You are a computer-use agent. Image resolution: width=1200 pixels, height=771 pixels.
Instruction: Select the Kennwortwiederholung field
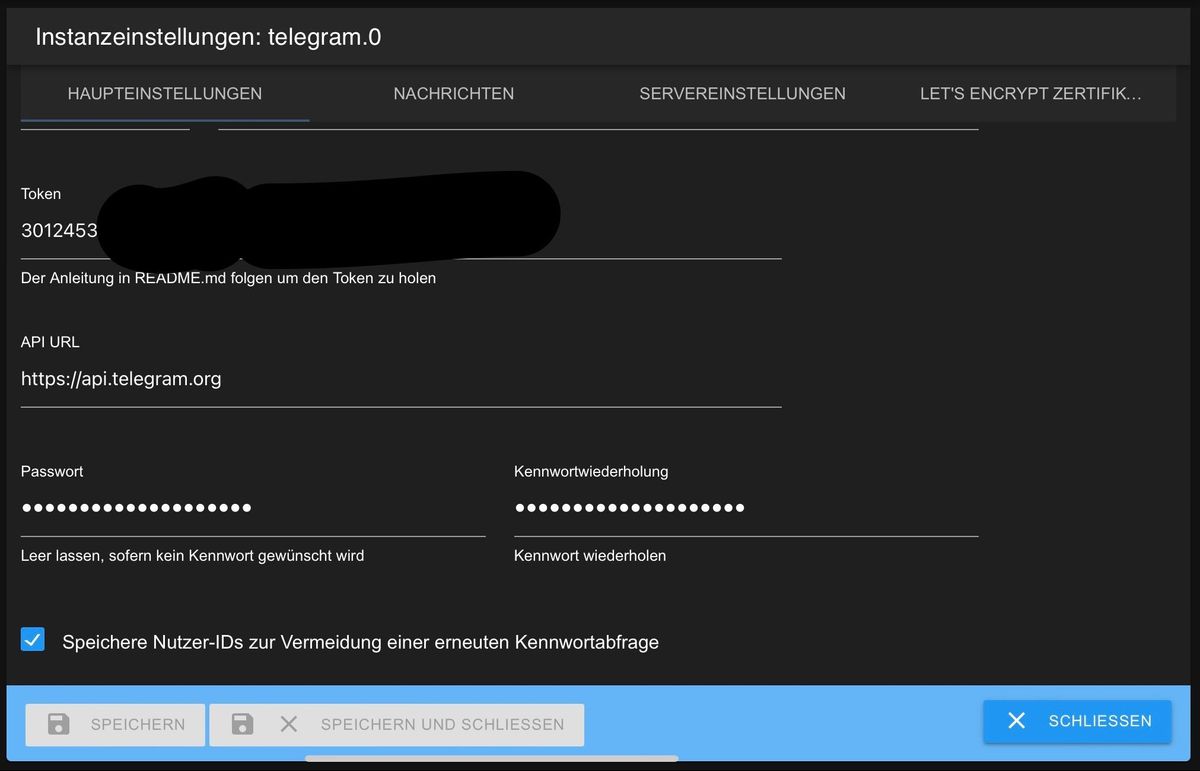(746, 508)
